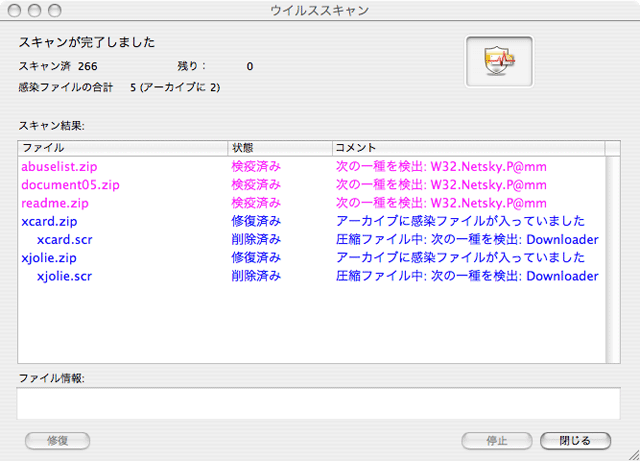Click 削除済み status for xjolie.scr

(x=256, y=276)
